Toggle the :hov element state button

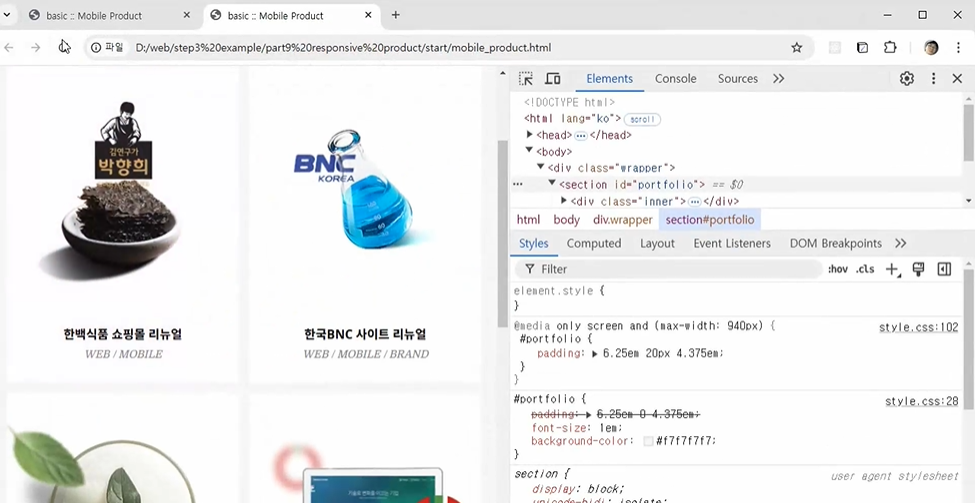pos(838,269)
